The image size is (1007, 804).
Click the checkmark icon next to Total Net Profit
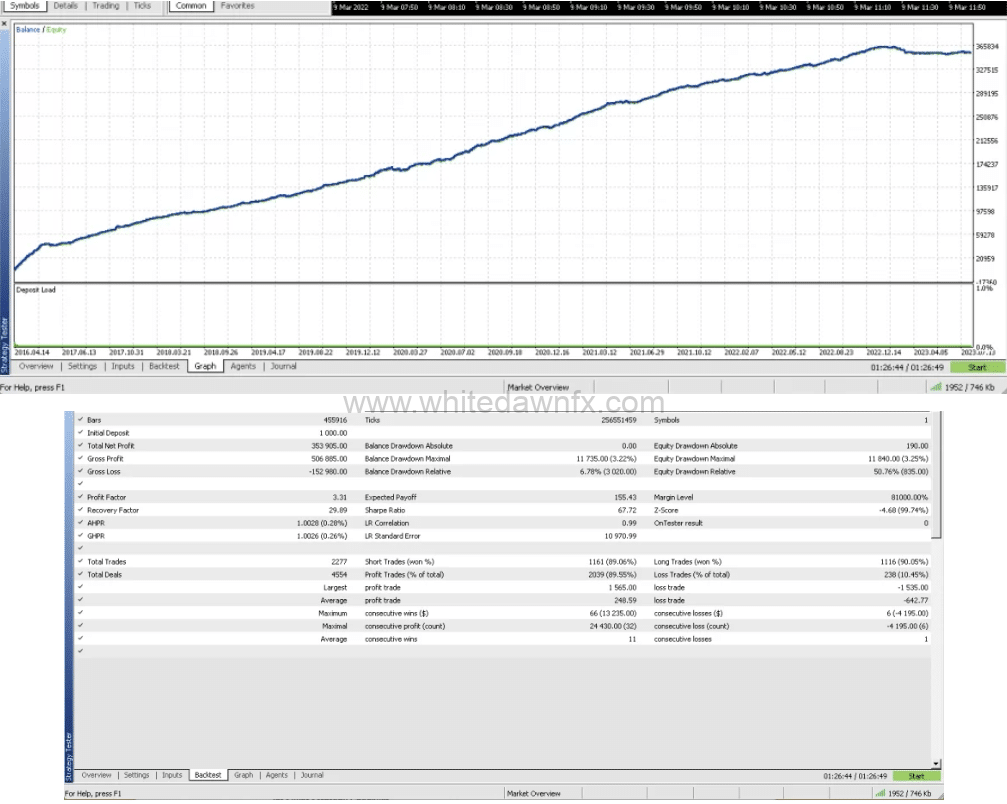[x=80, y=446]
